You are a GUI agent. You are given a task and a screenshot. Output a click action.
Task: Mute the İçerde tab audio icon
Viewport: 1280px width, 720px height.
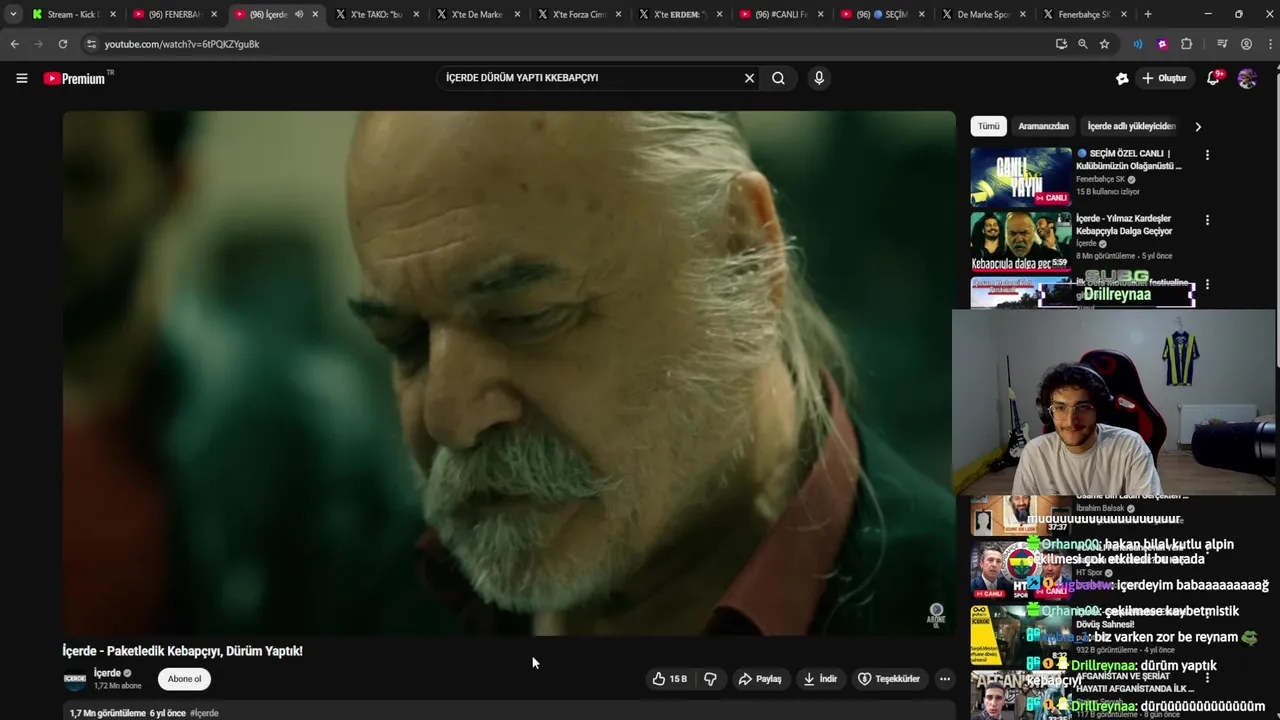(298, 14)
